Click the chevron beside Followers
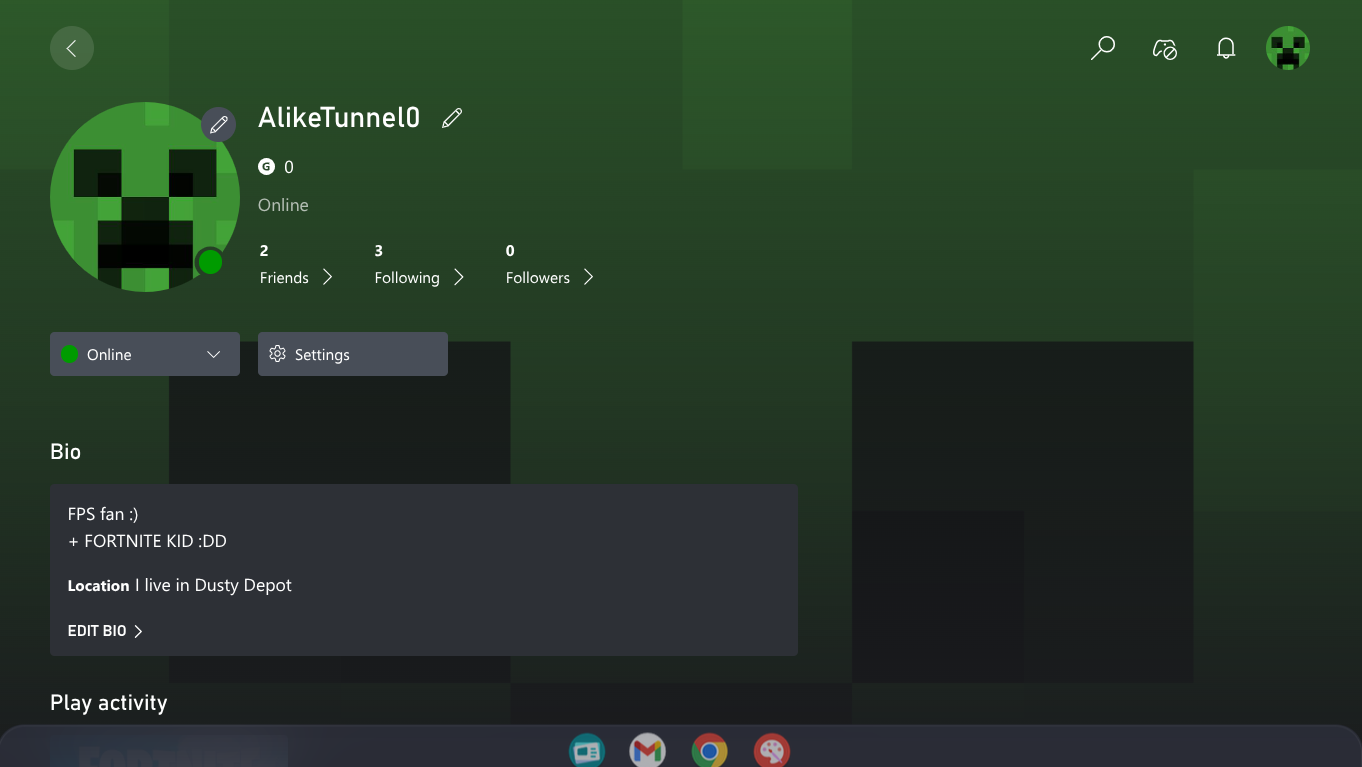The width and height of the screenshot is (1362, 767). click(x=588, y=277)
